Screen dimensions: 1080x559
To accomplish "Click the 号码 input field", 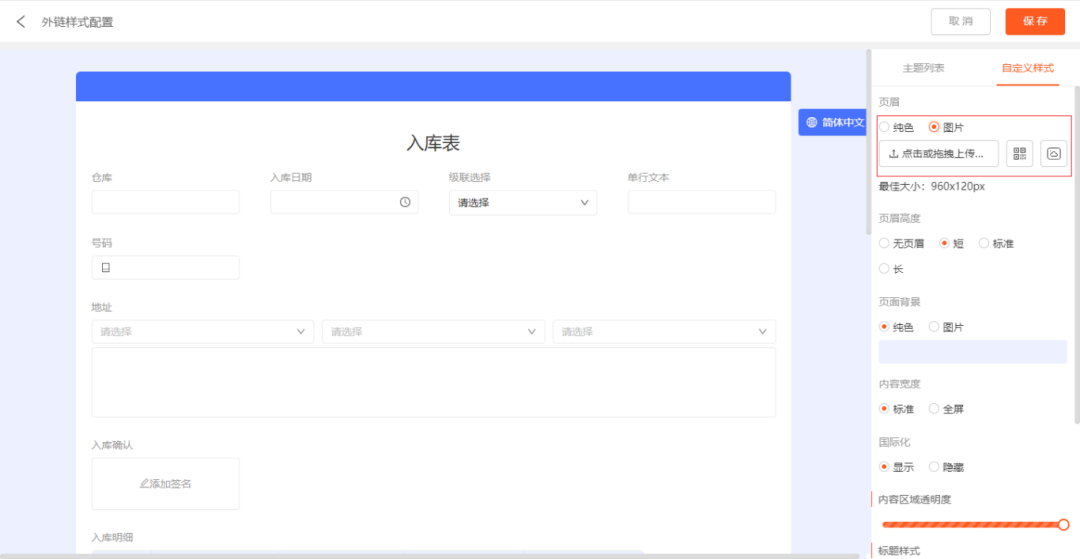I will pyautogui.click(x=165, y=267).
